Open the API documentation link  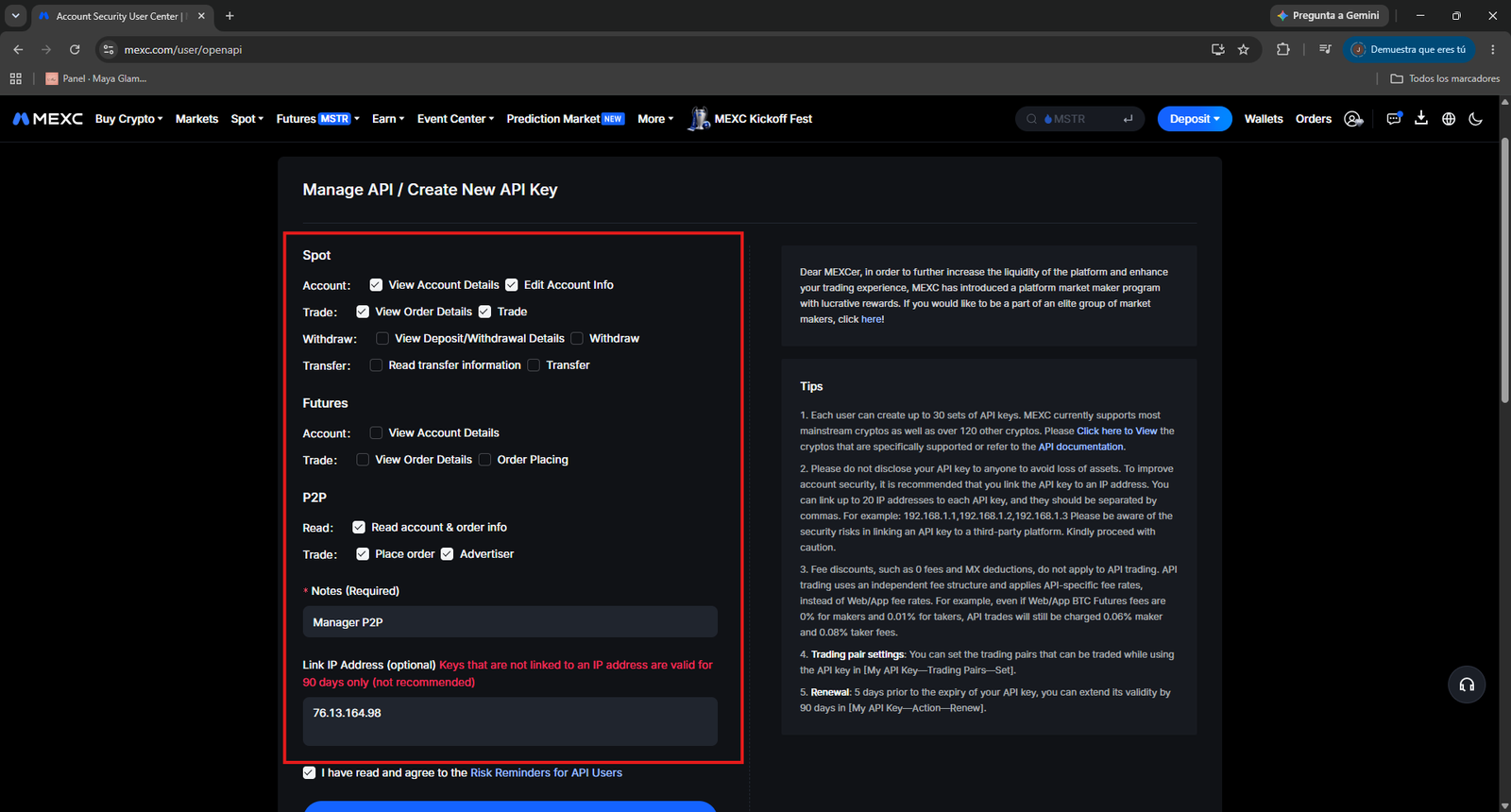pyautogui.click(x=1080, y=447)
